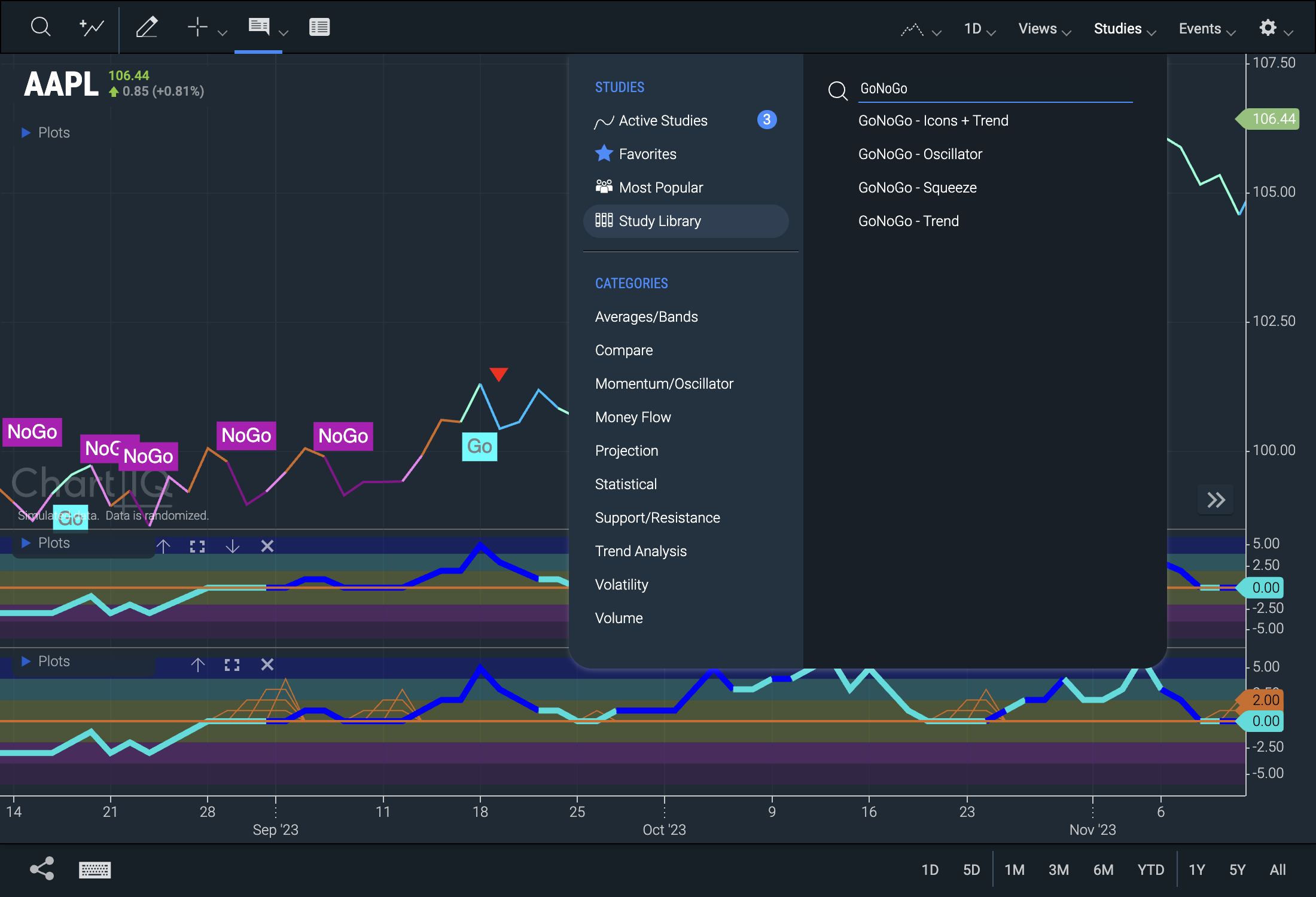Image resolution: width=1316 pixels, height=897 pixels.
Task: Open the symbol search magnifier icon
Action: (x=41, y=28)
